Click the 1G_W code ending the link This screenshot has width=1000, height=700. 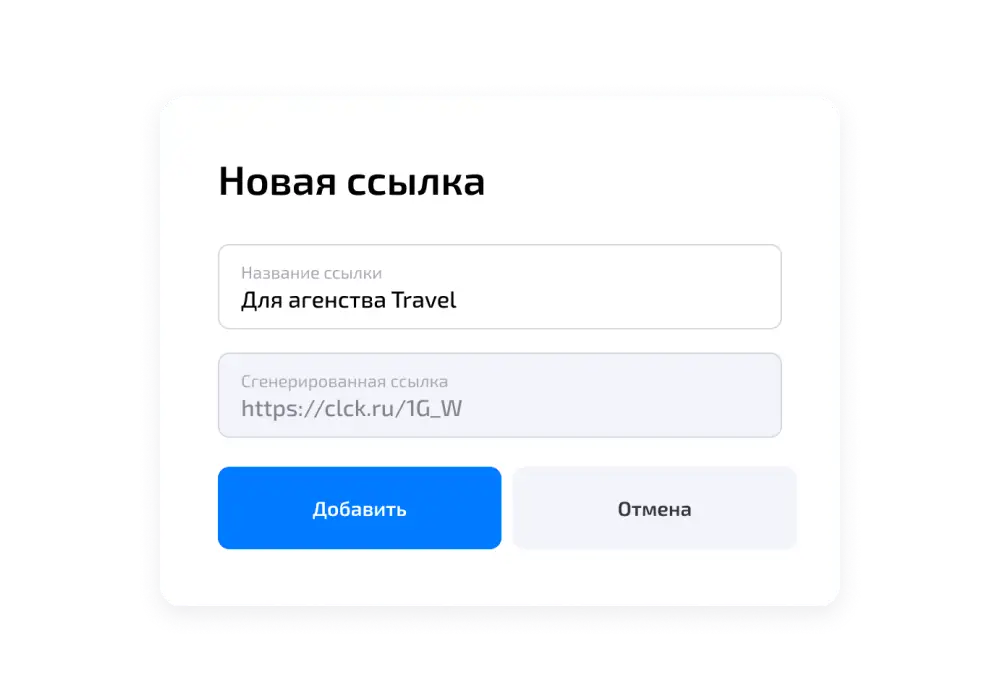pos(435,409)
